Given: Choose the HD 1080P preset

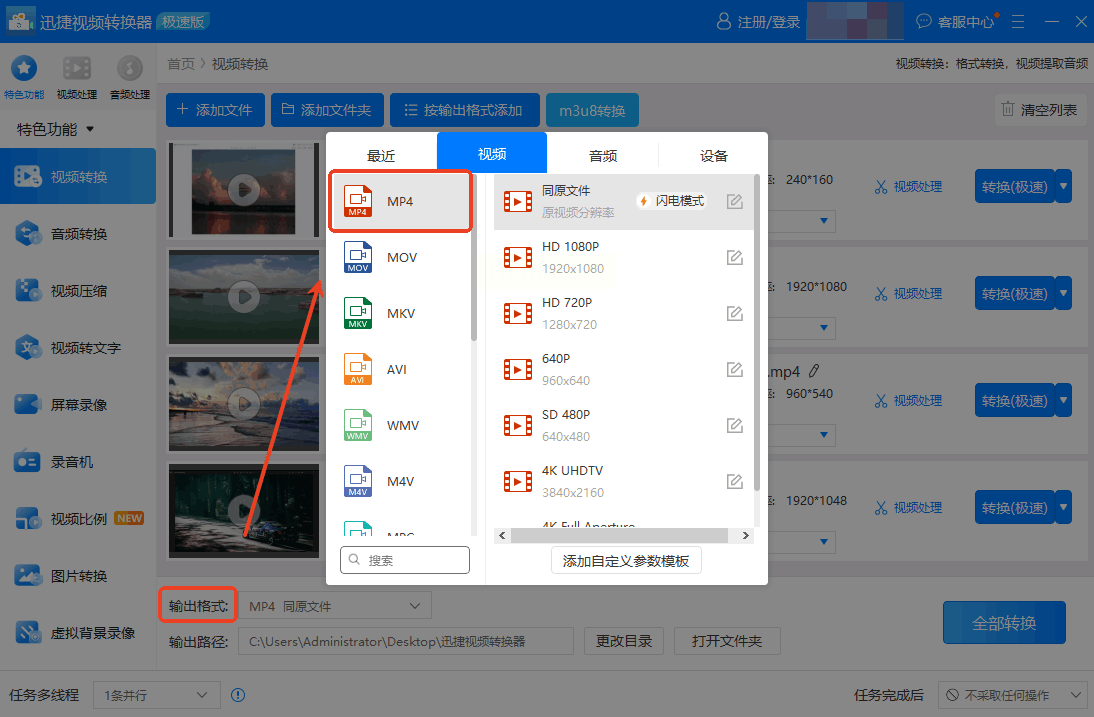Looking at the screenshot, I should coord(624,257).
